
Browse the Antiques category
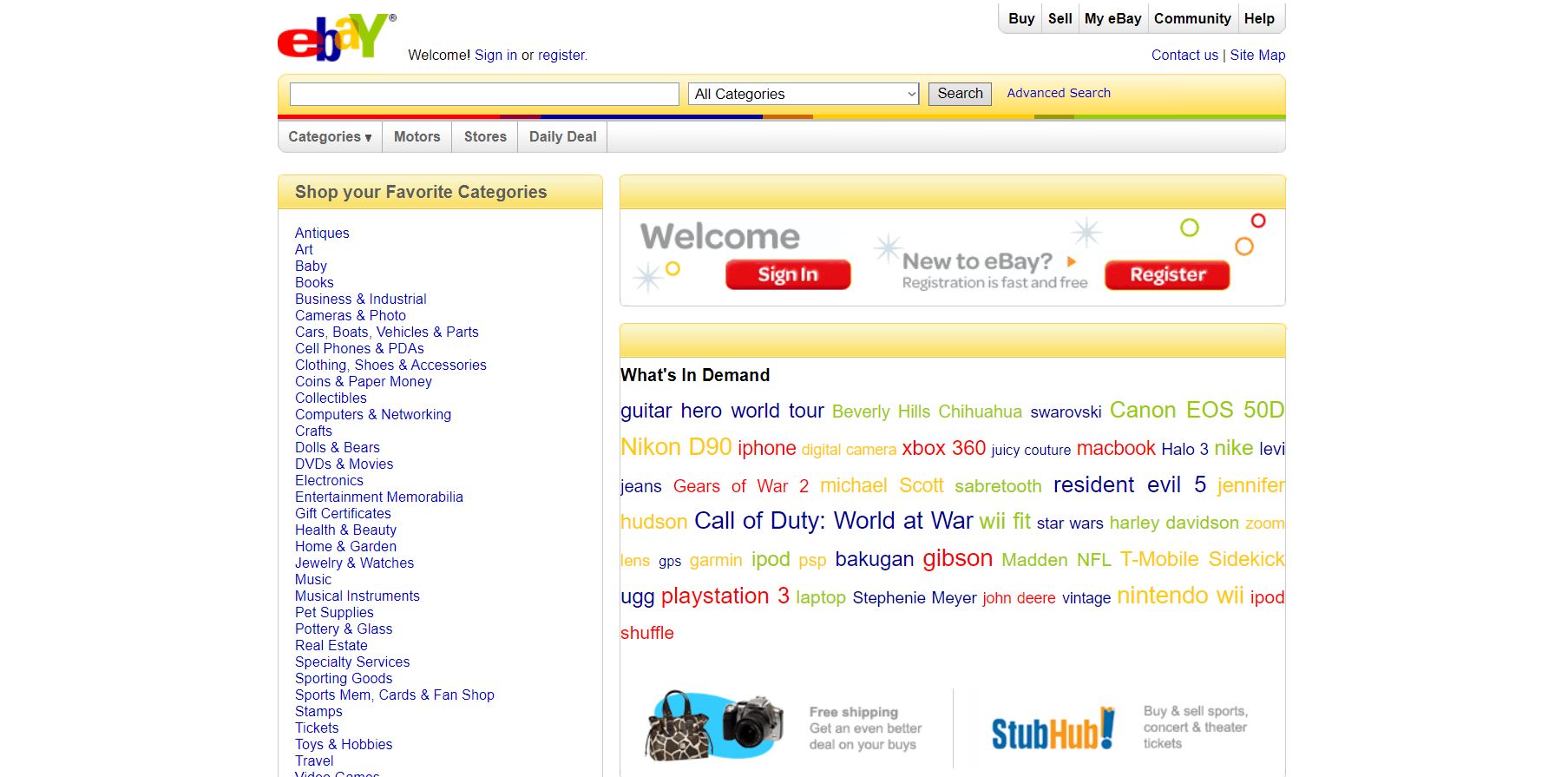322,233
